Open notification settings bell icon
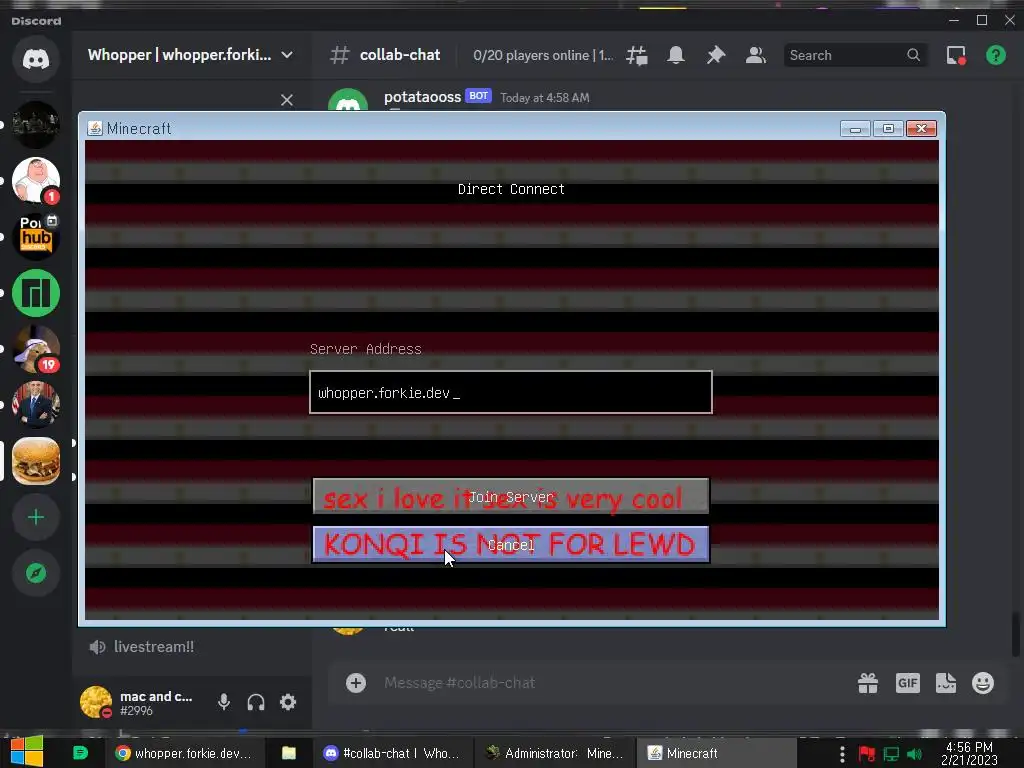 pyautogui.click(x=676, y=56)
